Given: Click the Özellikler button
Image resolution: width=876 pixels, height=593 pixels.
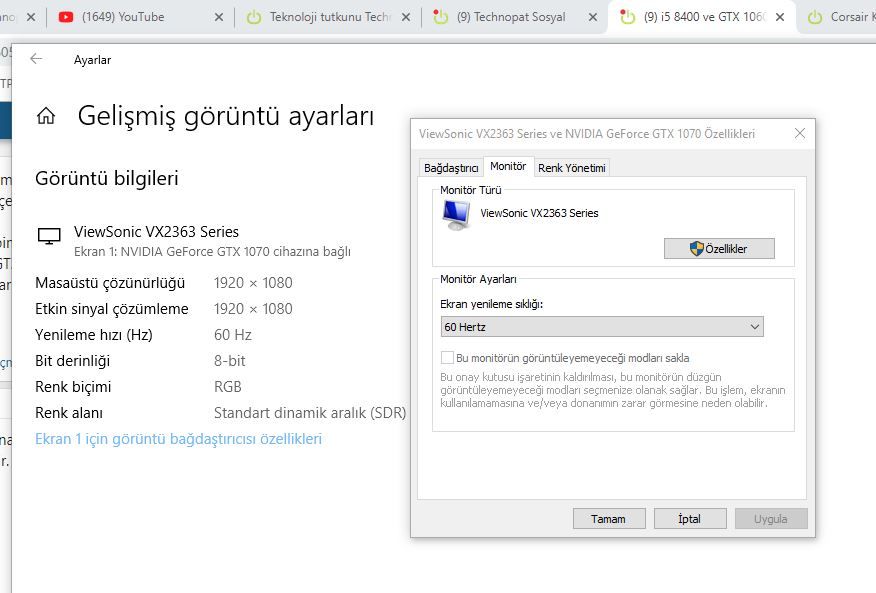Looking at the screenshot, I should pos(719,249).
